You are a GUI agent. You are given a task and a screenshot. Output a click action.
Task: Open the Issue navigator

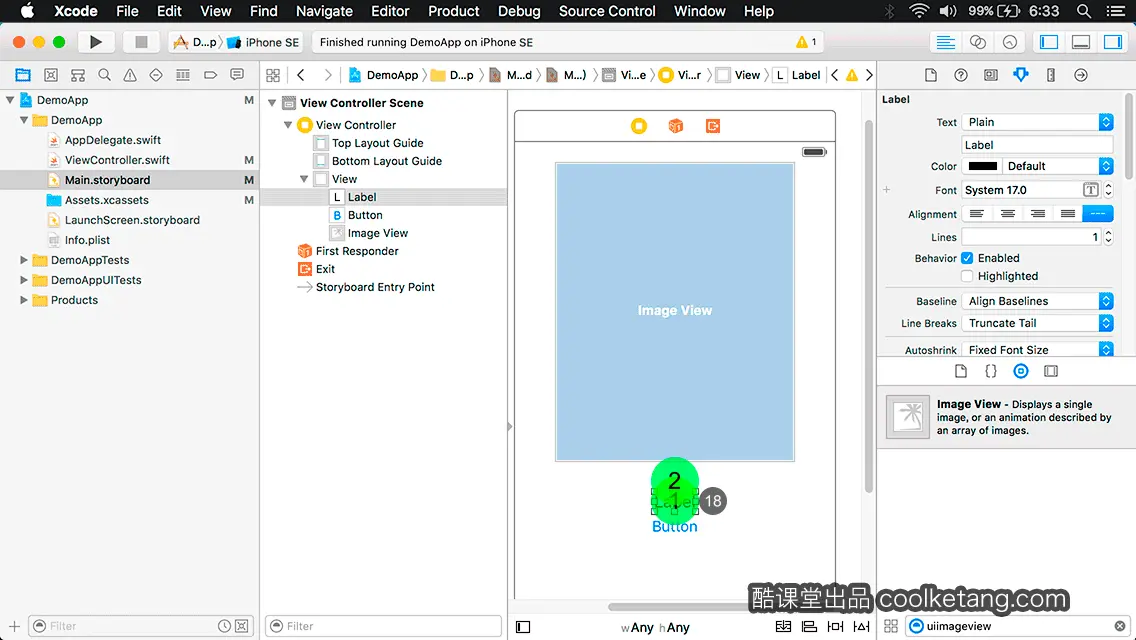(x=130, y=75)
